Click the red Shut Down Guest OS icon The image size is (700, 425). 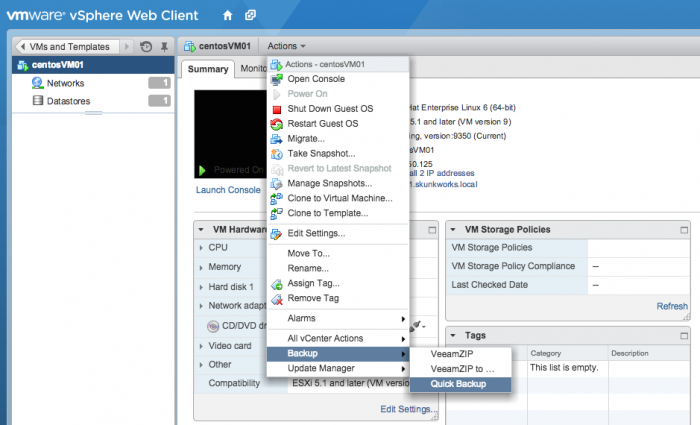click(x=277, y=109)
